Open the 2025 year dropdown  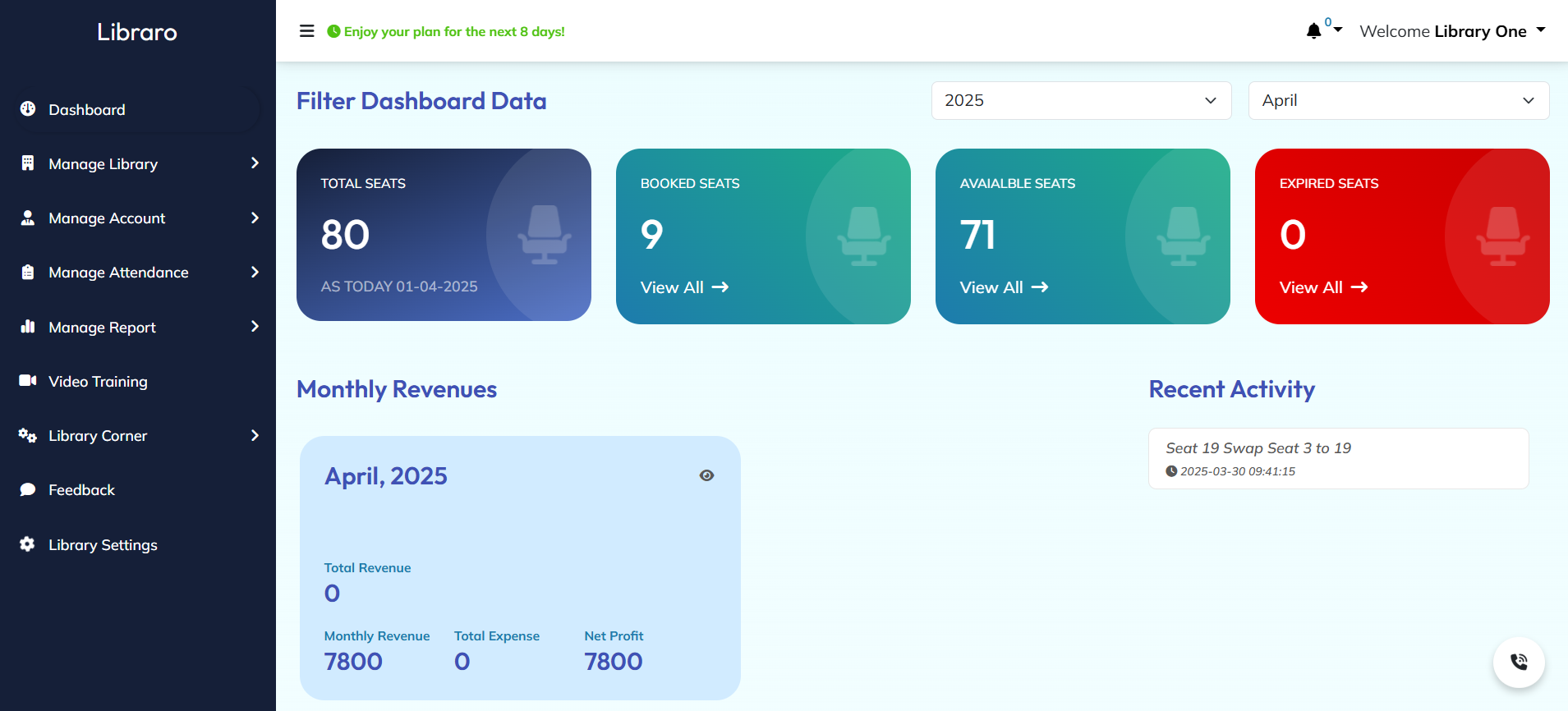(1081, 100)
